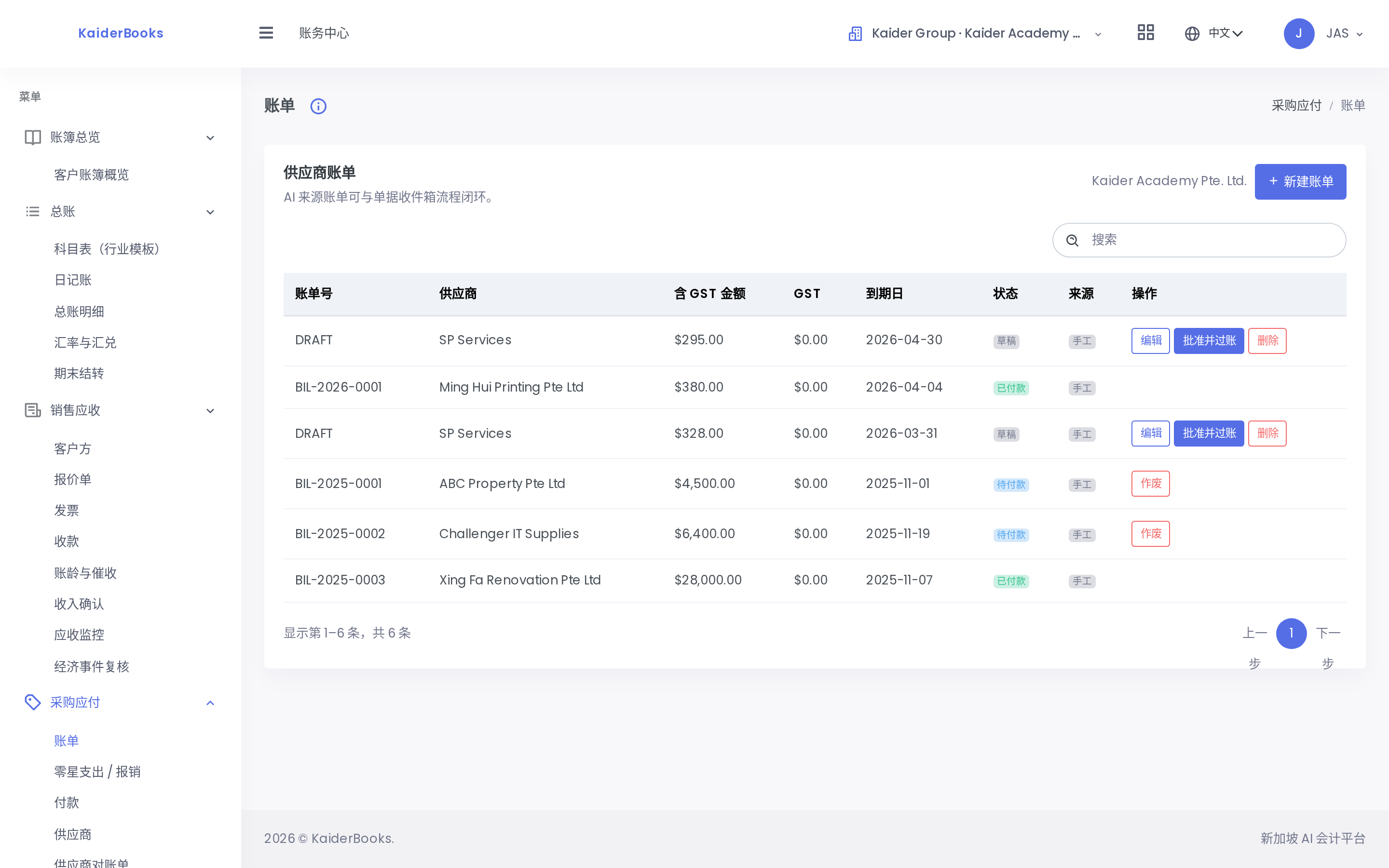Screen dimensions: 1389x868
Task: Open 账龄与催收 menu item
Action: tap(85, 573)
